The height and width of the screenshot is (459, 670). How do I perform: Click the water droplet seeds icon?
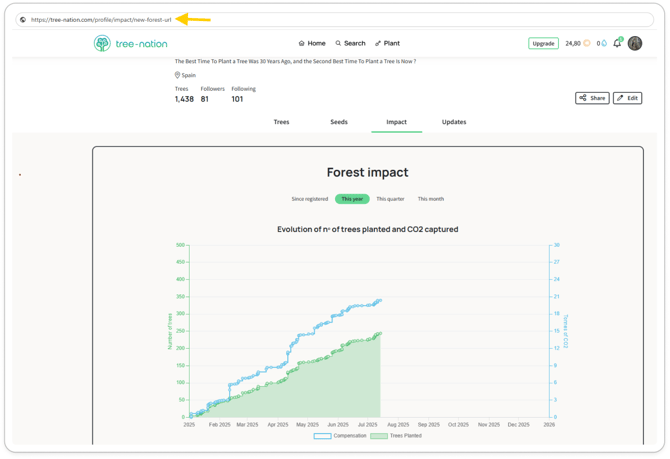pos(604,44)
